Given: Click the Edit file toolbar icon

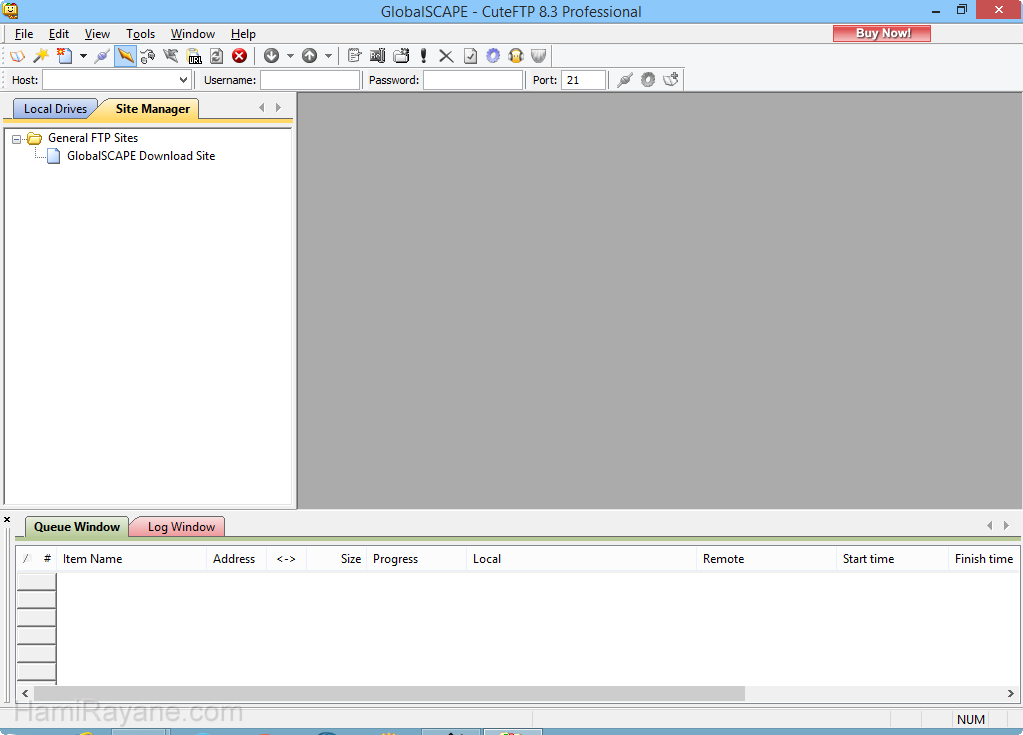Looking at the screenshot, I should [x=354, y=56].
